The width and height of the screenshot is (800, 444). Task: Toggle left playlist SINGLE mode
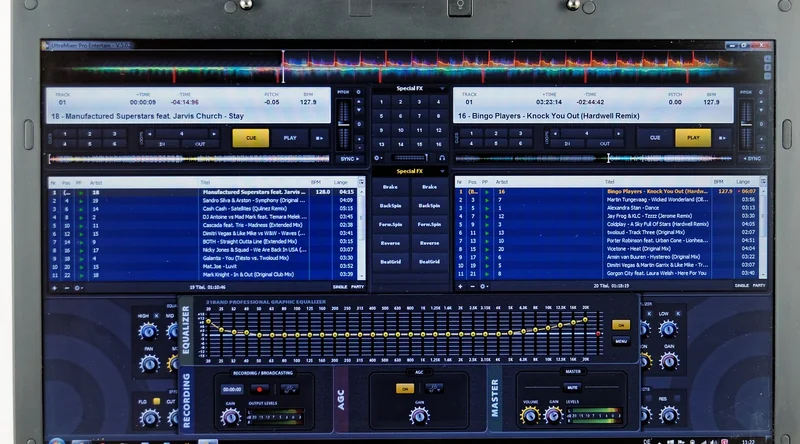pyautogui.click(x=340, y=287)
